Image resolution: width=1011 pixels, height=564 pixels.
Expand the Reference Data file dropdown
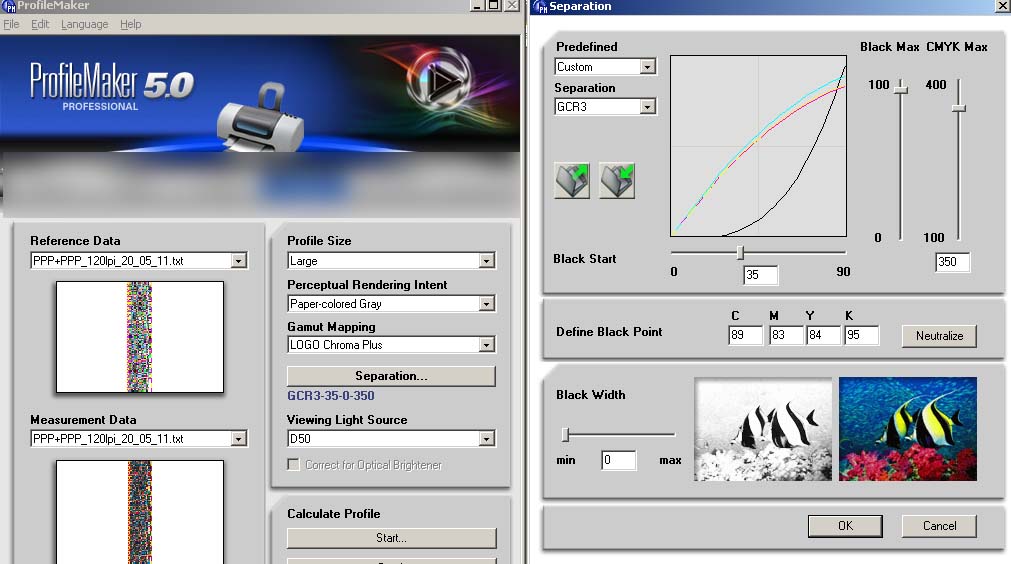tap(239, 260)
